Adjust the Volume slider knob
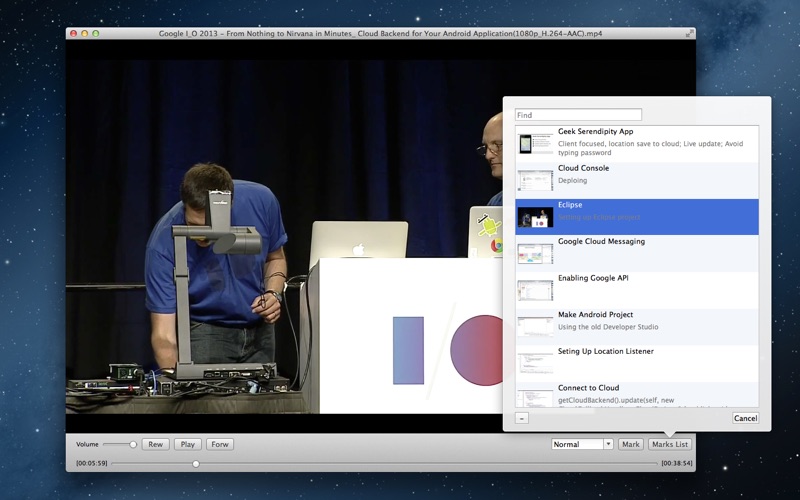The width and height of the screenshot is (800, 500). click(x=133, y=444)
